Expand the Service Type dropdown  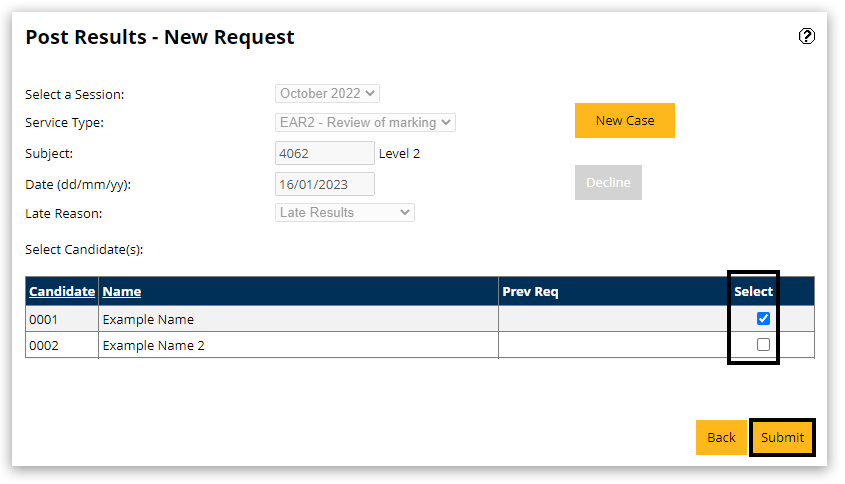click(365, 123)
